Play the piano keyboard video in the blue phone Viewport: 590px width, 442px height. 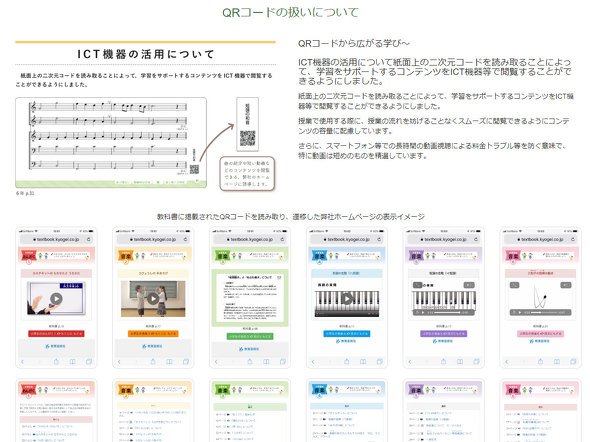[x=347, y=299]
